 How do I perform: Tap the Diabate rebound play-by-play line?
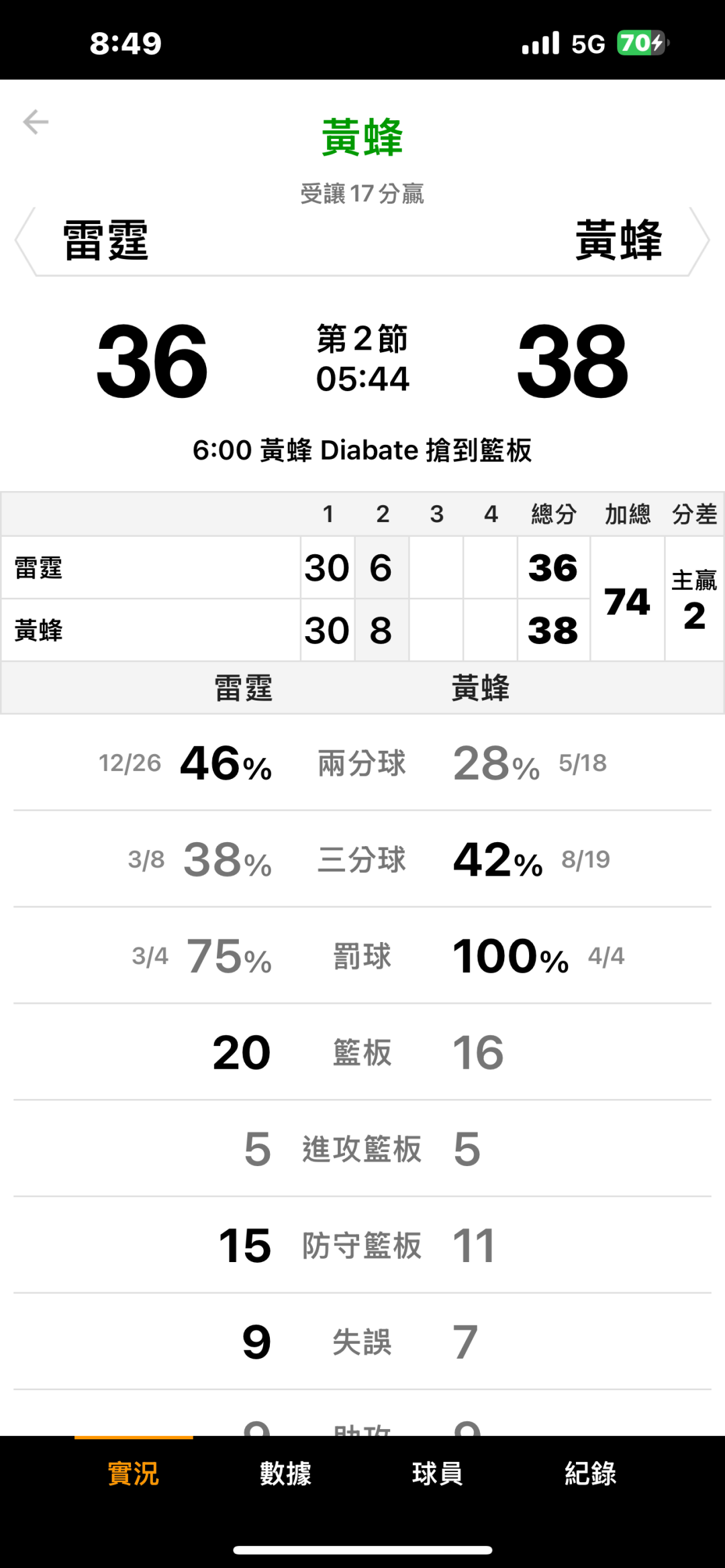point(362,450)
